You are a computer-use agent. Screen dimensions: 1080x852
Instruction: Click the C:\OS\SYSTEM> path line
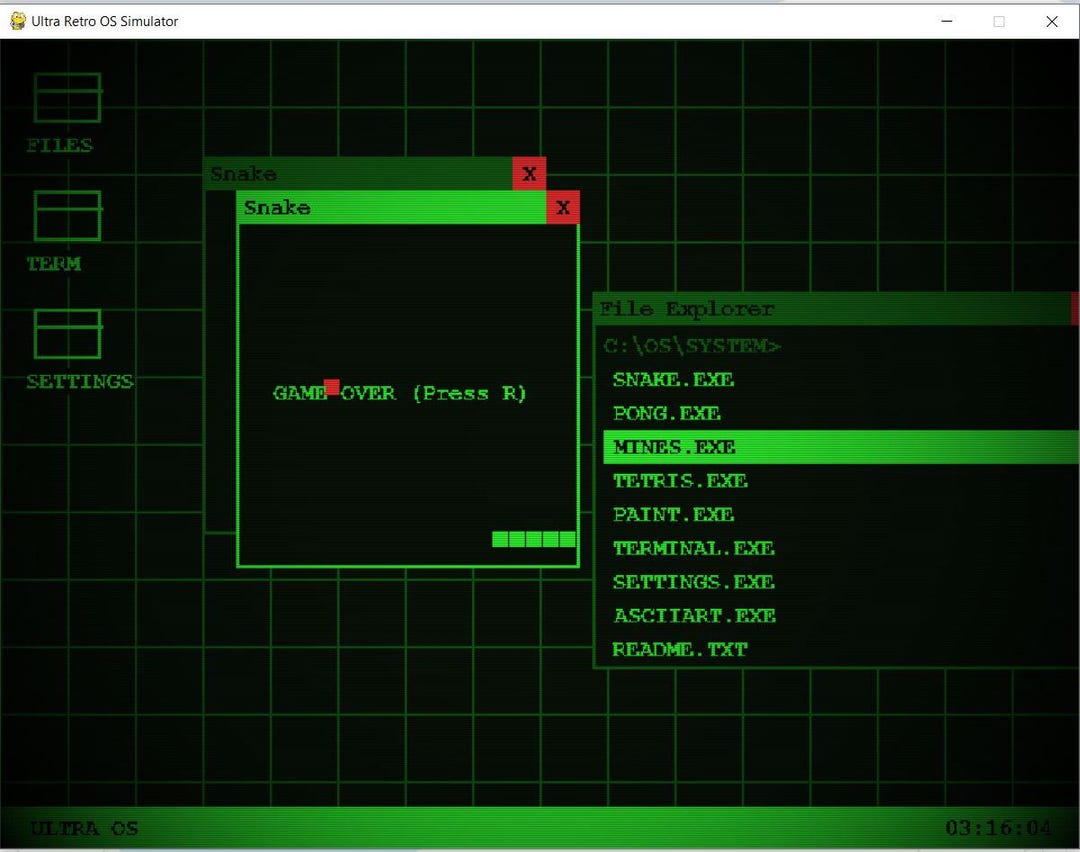[692, 345]
